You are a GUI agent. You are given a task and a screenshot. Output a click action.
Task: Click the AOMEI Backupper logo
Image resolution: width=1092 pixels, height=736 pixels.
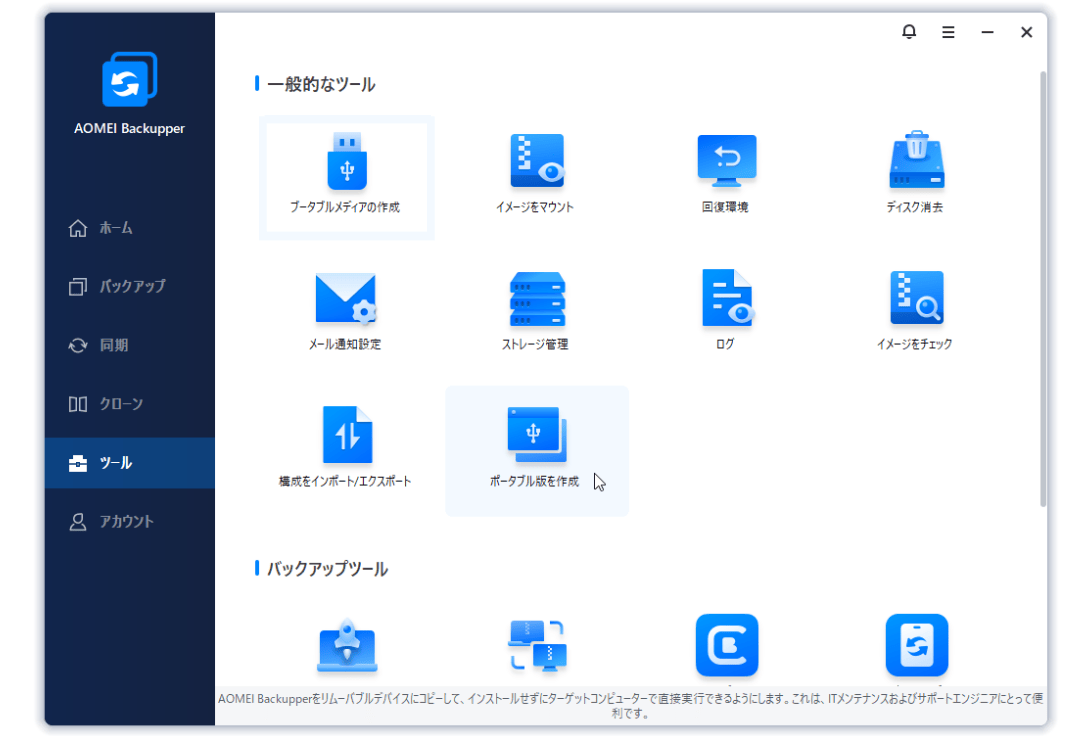click(130, 79)
